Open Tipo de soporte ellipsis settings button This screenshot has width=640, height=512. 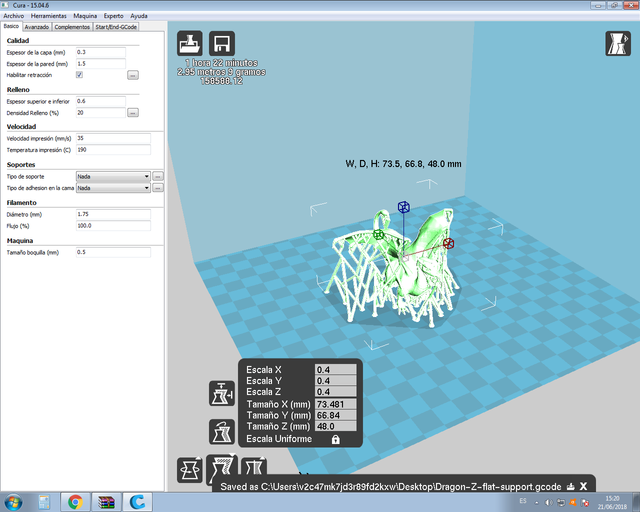click(158, 176)
